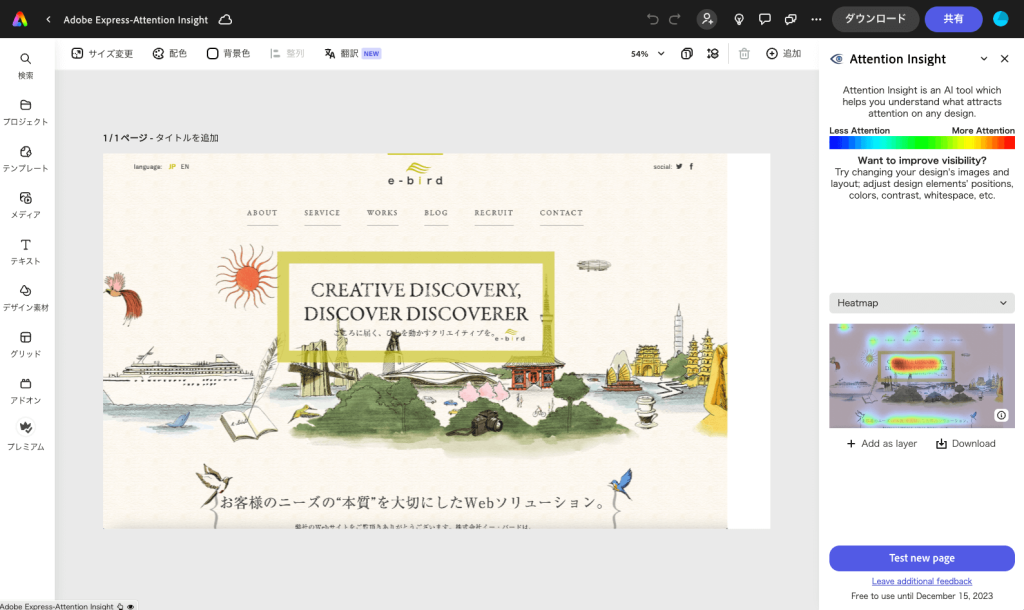Screen dimensions: 1024x610
Task: Click Add as layer
Action: point(882,443)
